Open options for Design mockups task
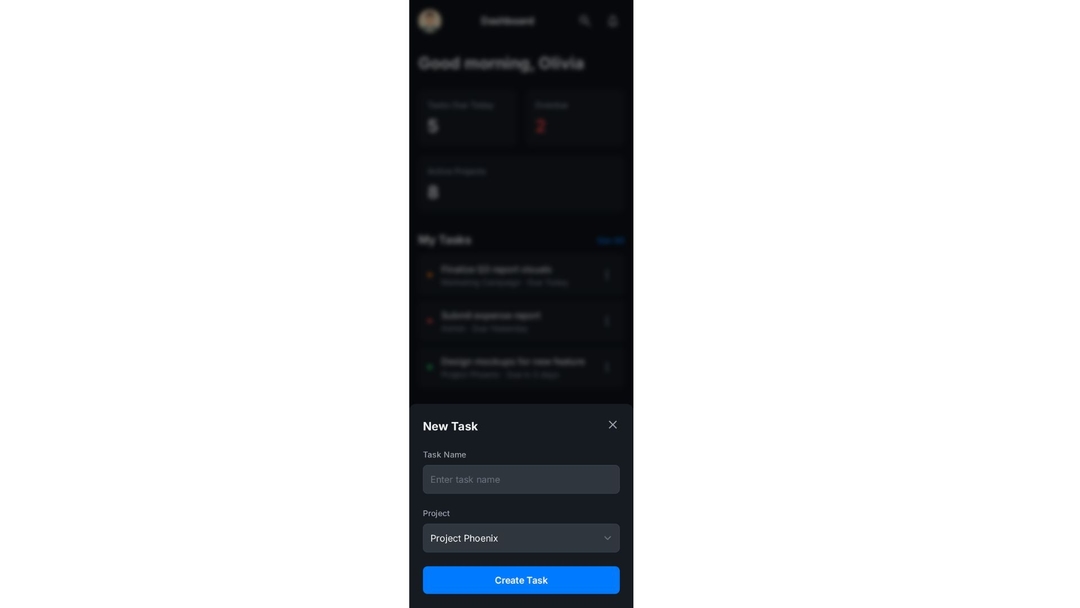The width and height of the screenshot is (1080, 608). (x=607, y=367)
